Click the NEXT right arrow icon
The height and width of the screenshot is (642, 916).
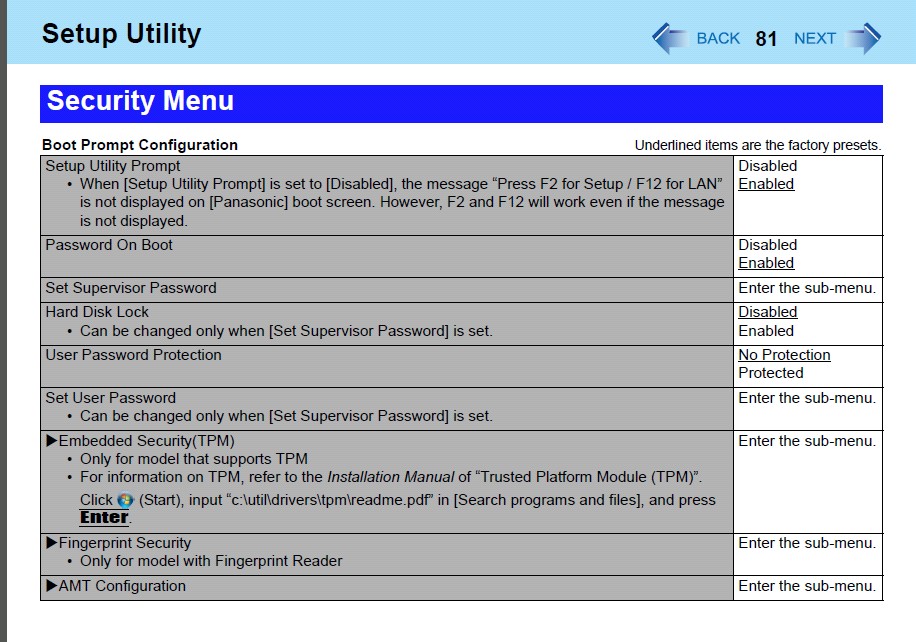[864, 38]
